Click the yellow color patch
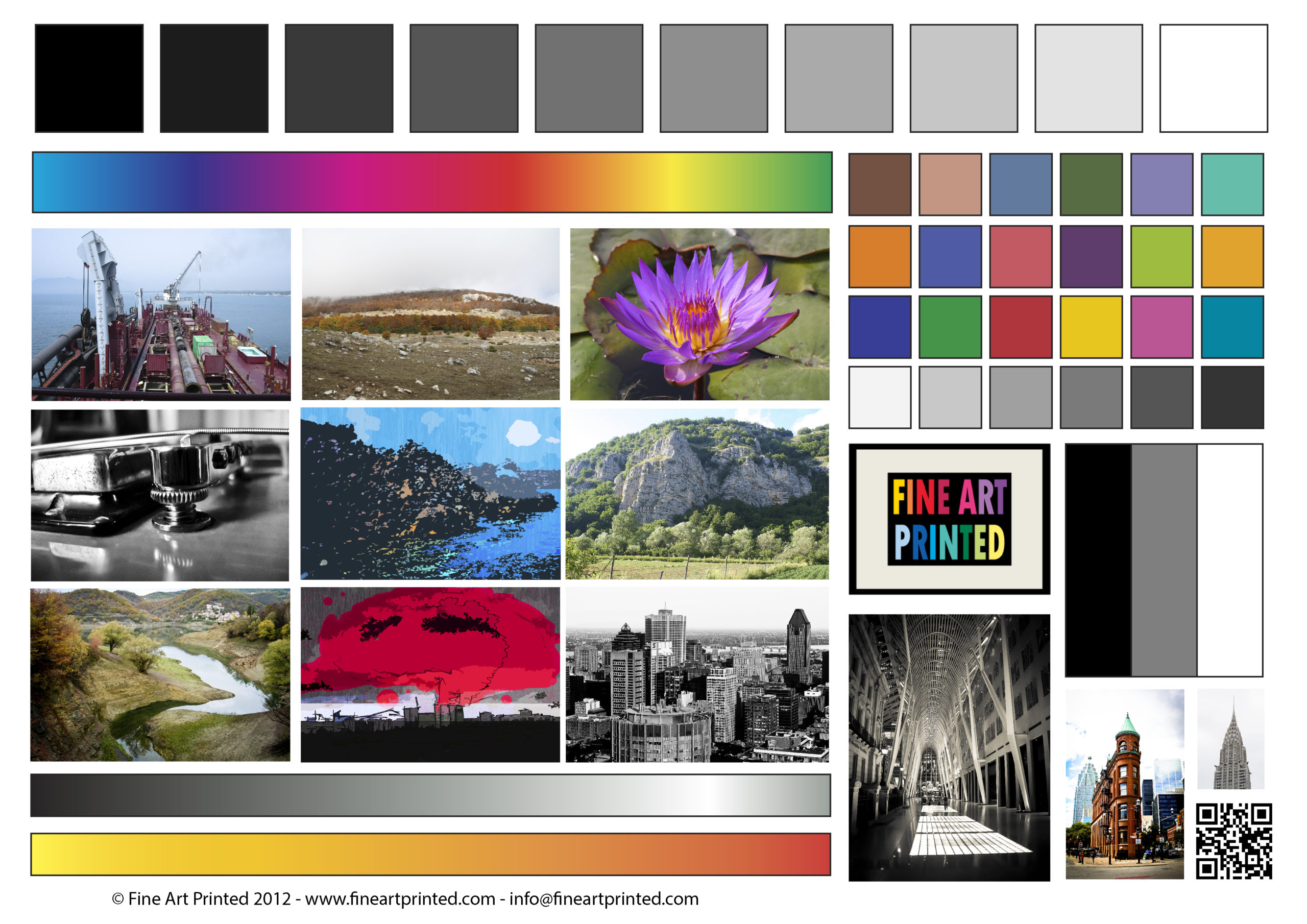 click(1091, 327)
